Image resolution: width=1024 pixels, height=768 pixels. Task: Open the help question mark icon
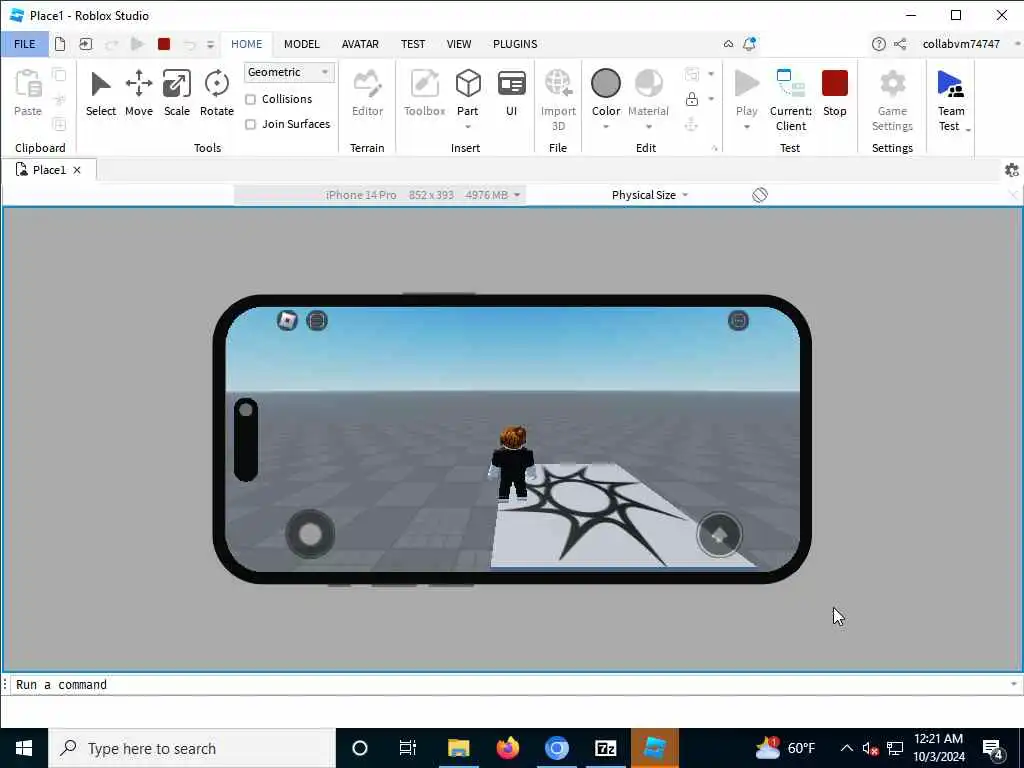tap(878, 44)
